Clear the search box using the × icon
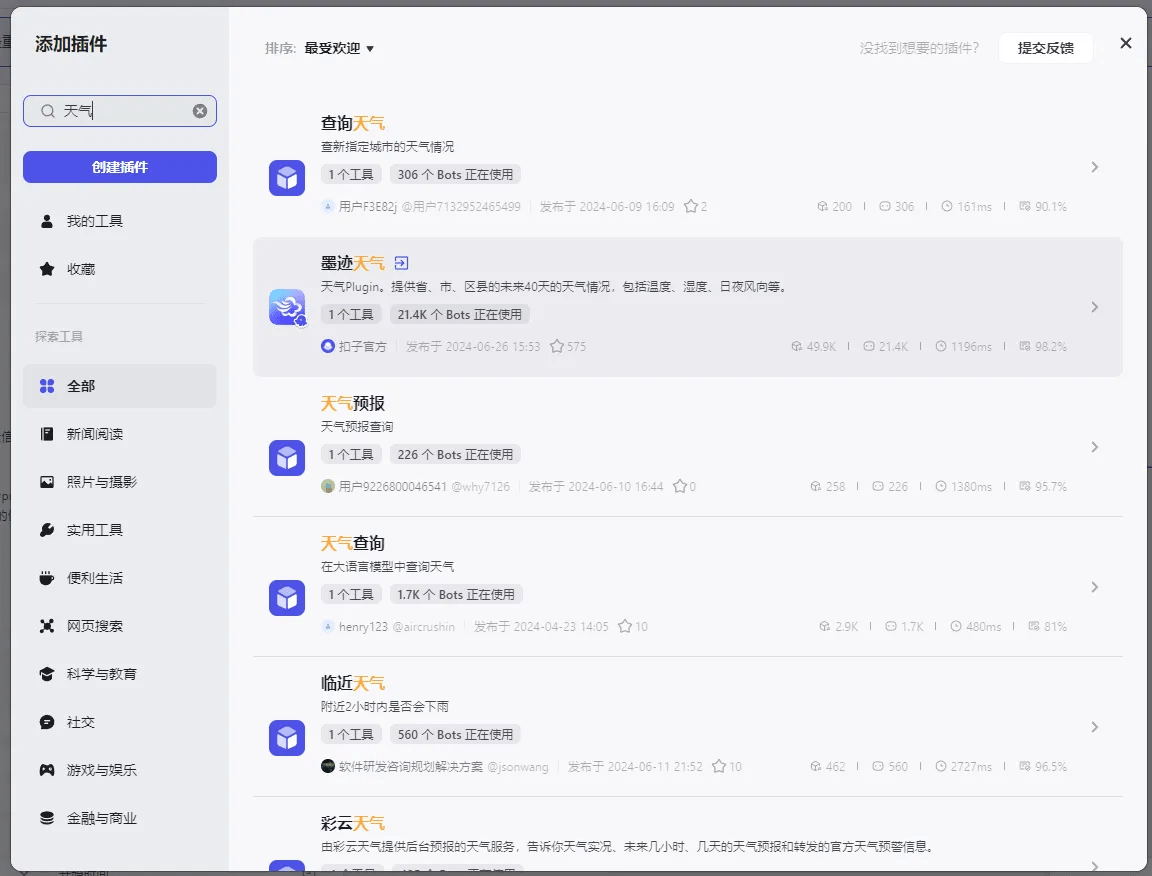 tap(199, 111)
